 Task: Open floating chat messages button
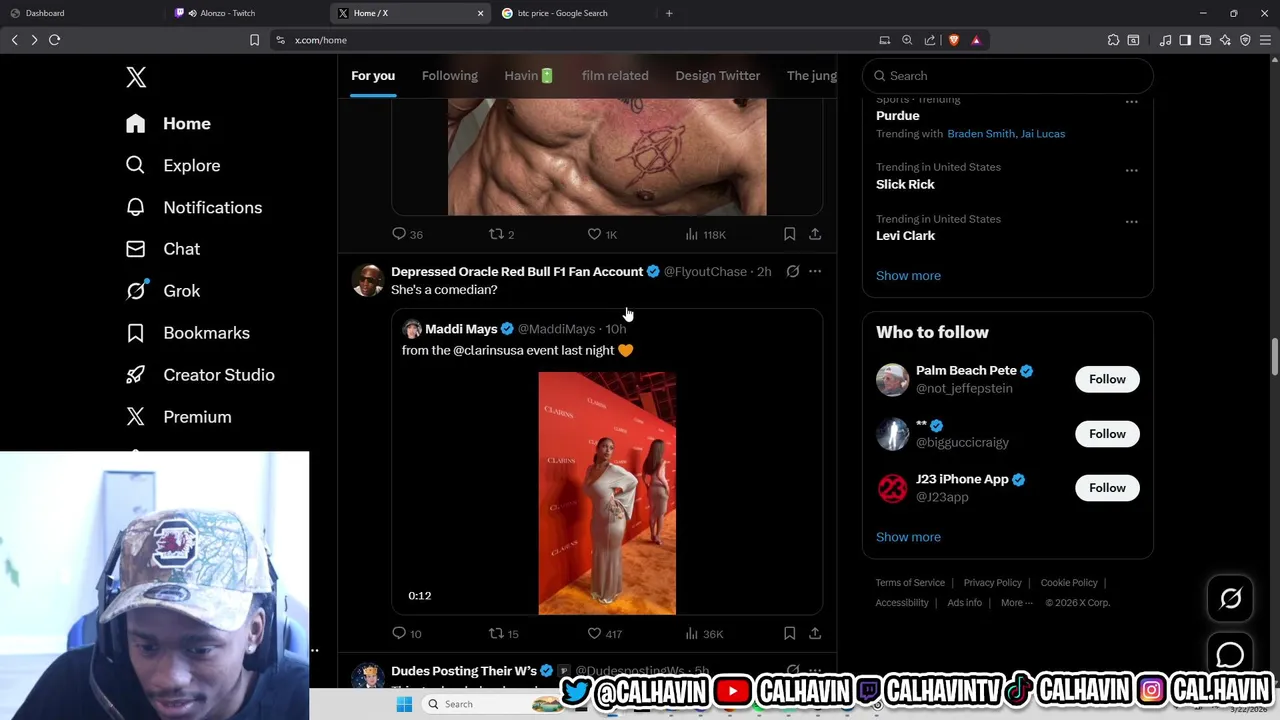(1230, 655)
